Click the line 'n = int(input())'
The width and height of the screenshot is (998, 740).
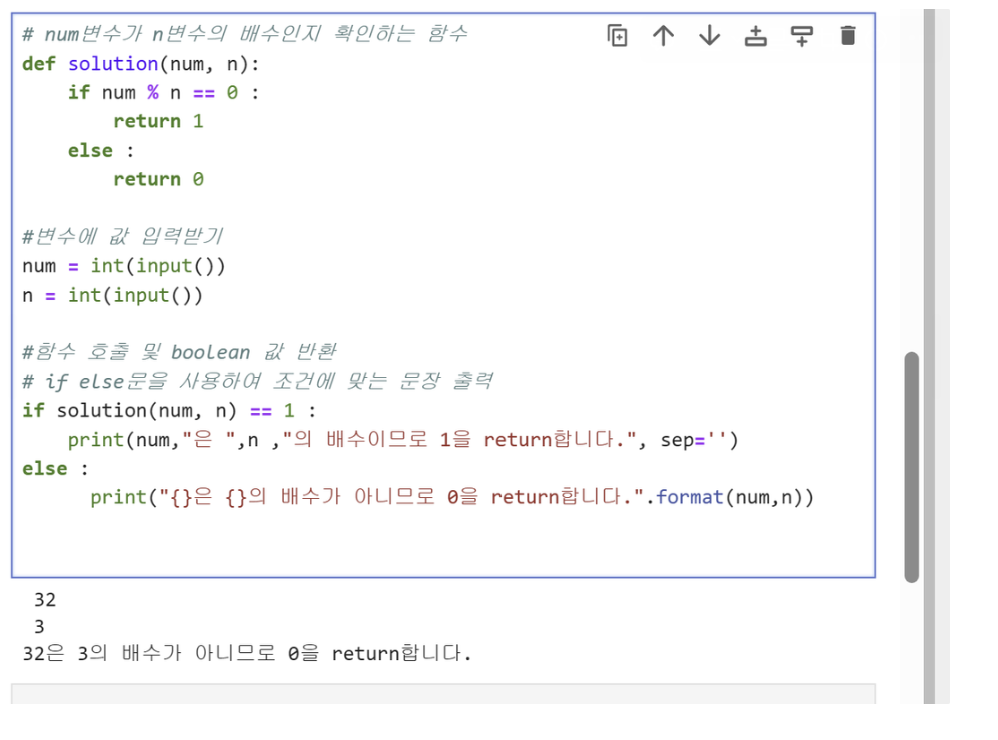point(113,295)
